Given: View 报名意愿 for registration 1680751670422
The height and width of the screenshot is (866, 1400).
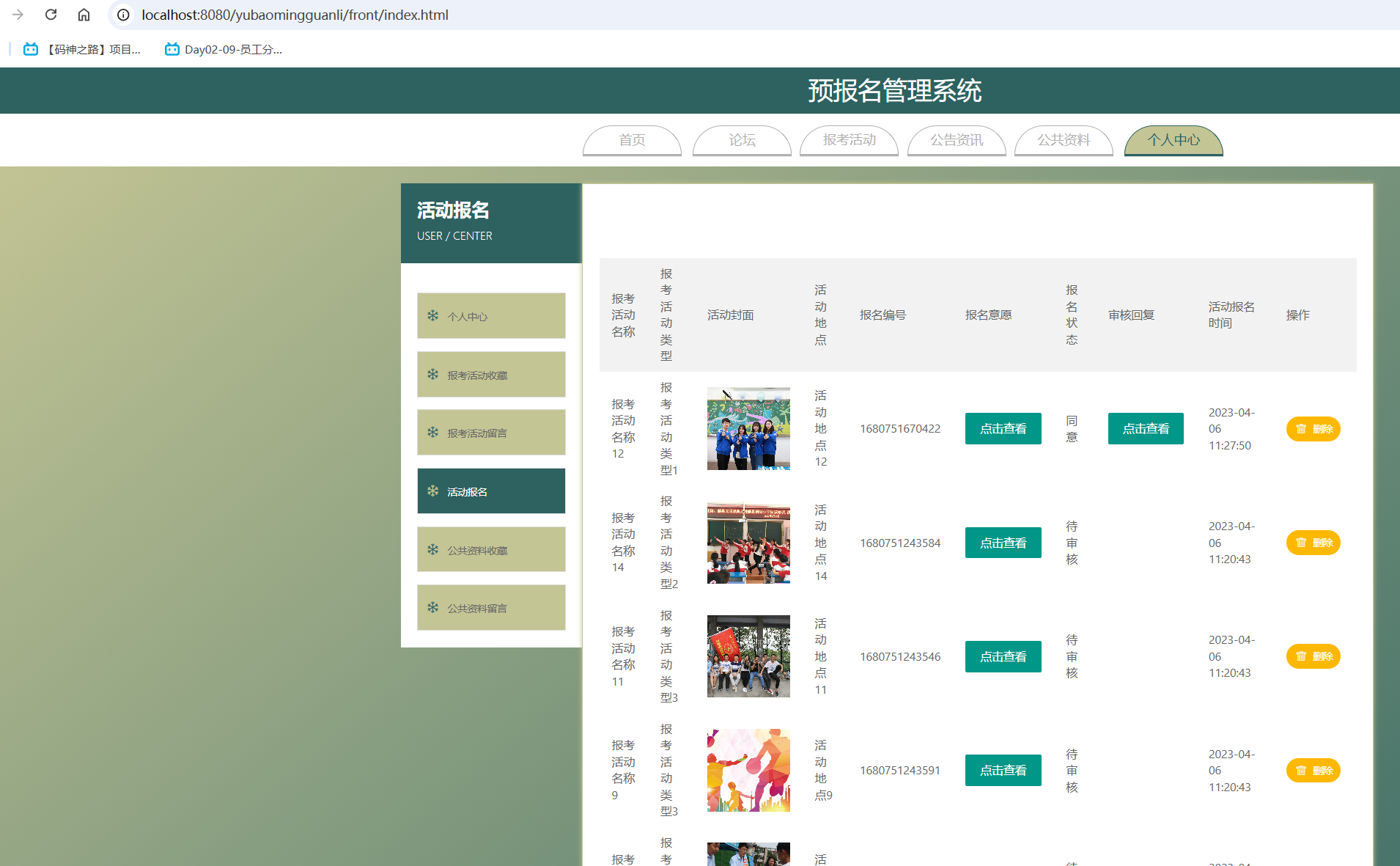Looking at the screenshot, I should (1003, 429).
